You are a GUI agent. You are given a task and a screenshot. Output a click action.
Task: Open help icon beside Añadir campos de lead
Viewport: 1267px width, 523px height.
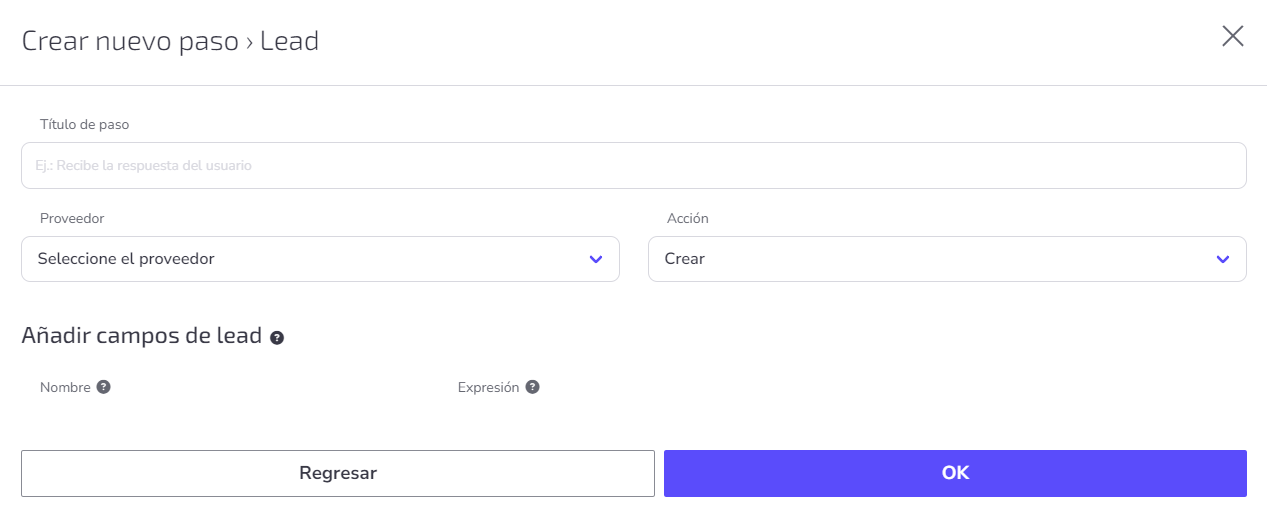pyautogui.click(x=277, y=338)
